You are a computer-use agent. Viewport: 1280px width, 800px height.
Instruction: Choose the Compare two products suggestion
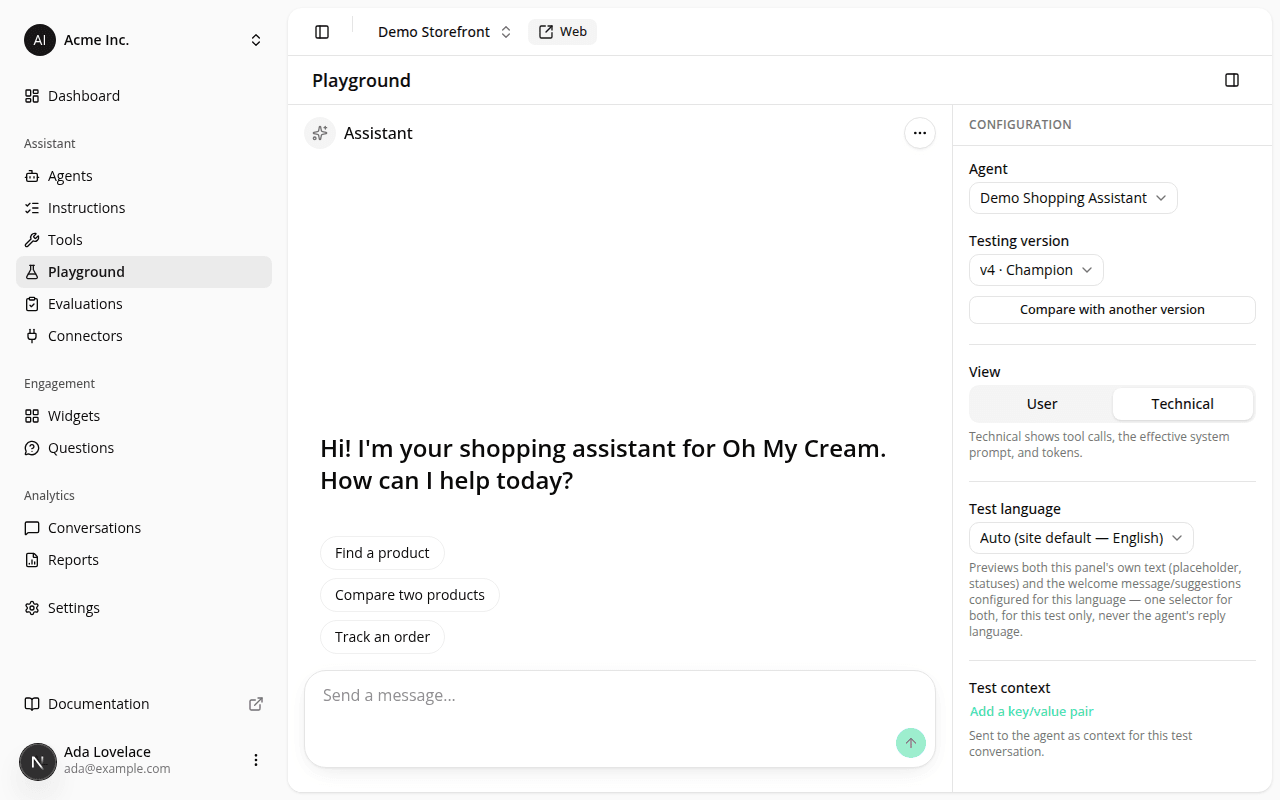pyautogui.click(x=410, y=595)
